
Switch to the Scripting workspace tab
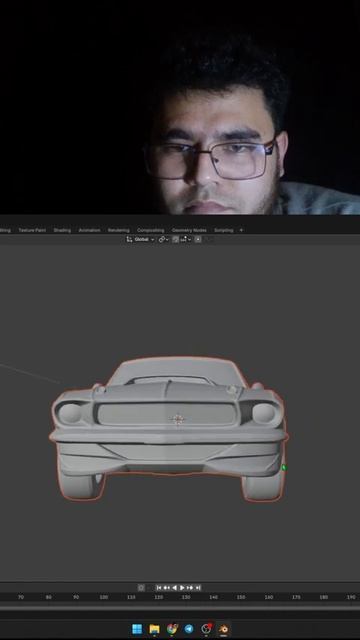[224, 230]
